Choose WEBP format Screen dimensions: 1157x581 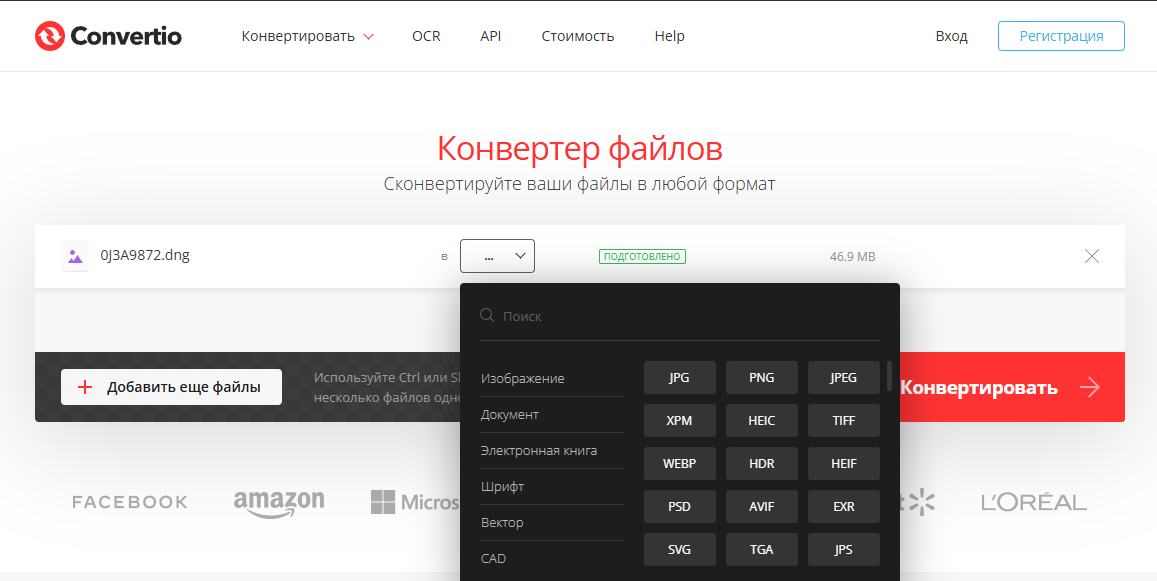point(680,464)
